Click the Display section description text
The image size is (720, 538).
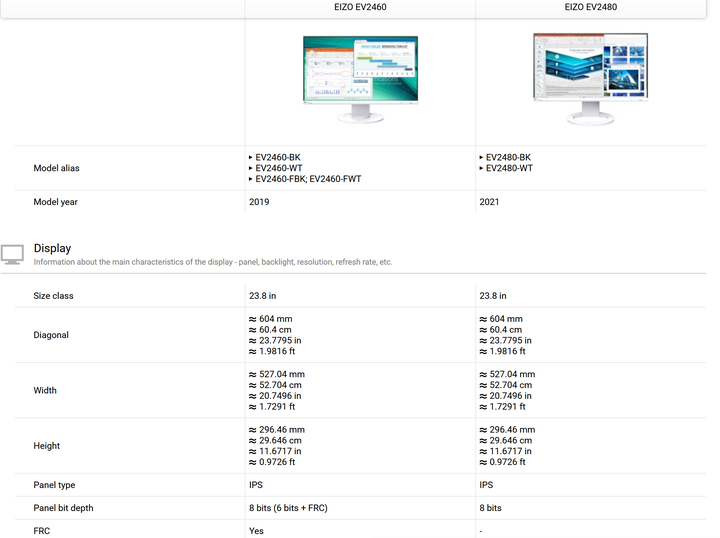(x=213, y=262)
